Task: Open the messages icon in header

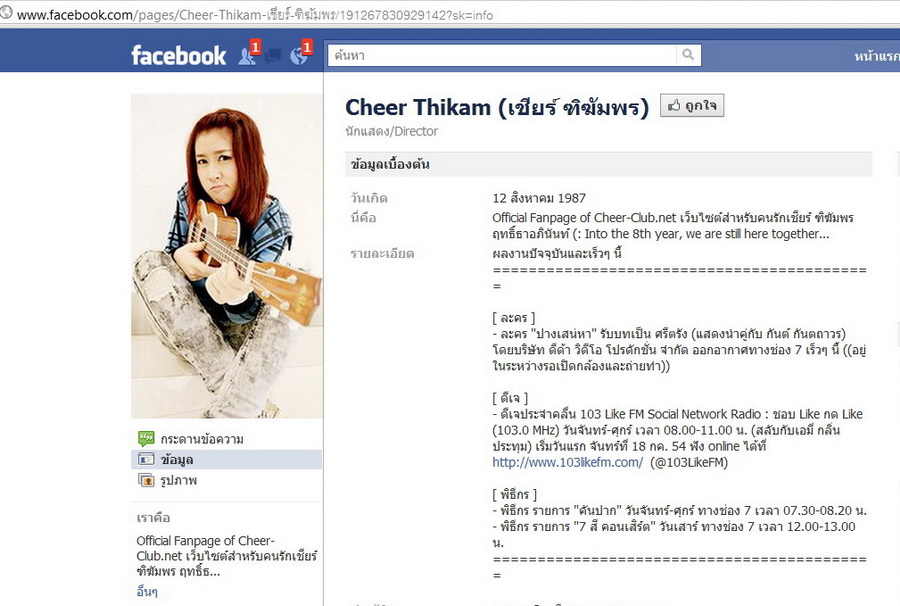Action: 273,56
